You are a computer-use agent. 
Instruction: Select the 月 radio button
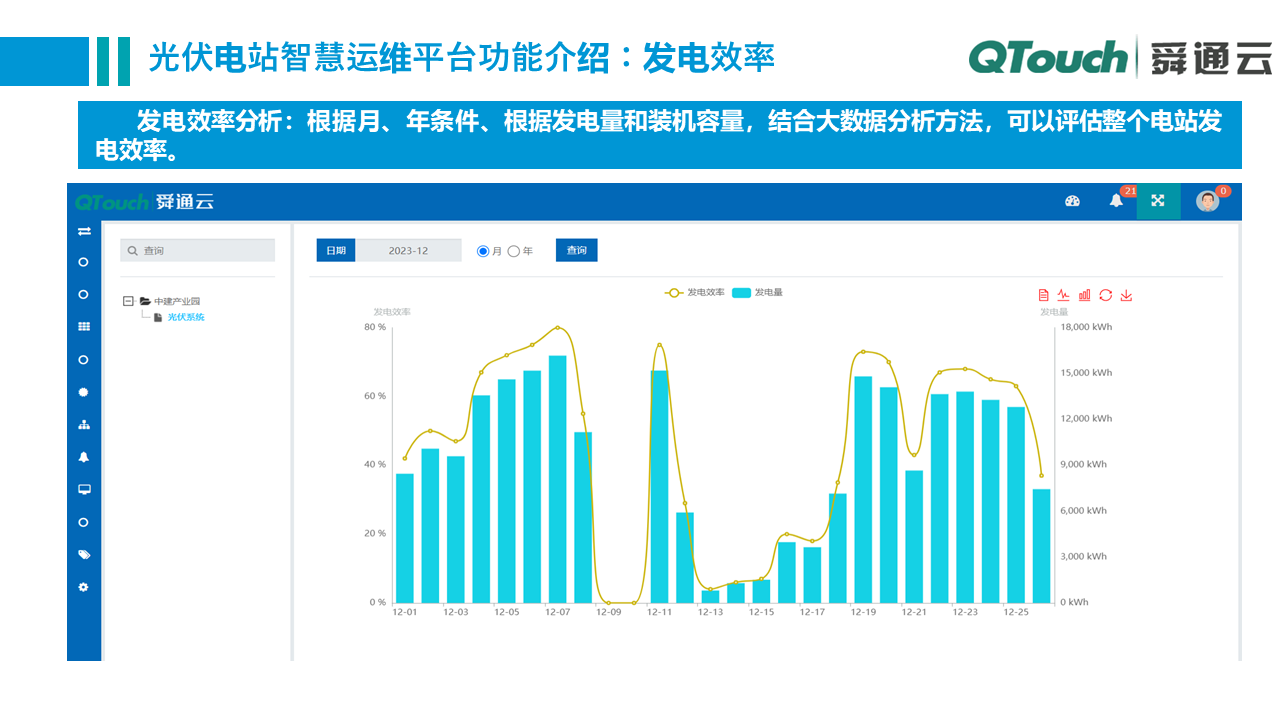click(484, 250)
